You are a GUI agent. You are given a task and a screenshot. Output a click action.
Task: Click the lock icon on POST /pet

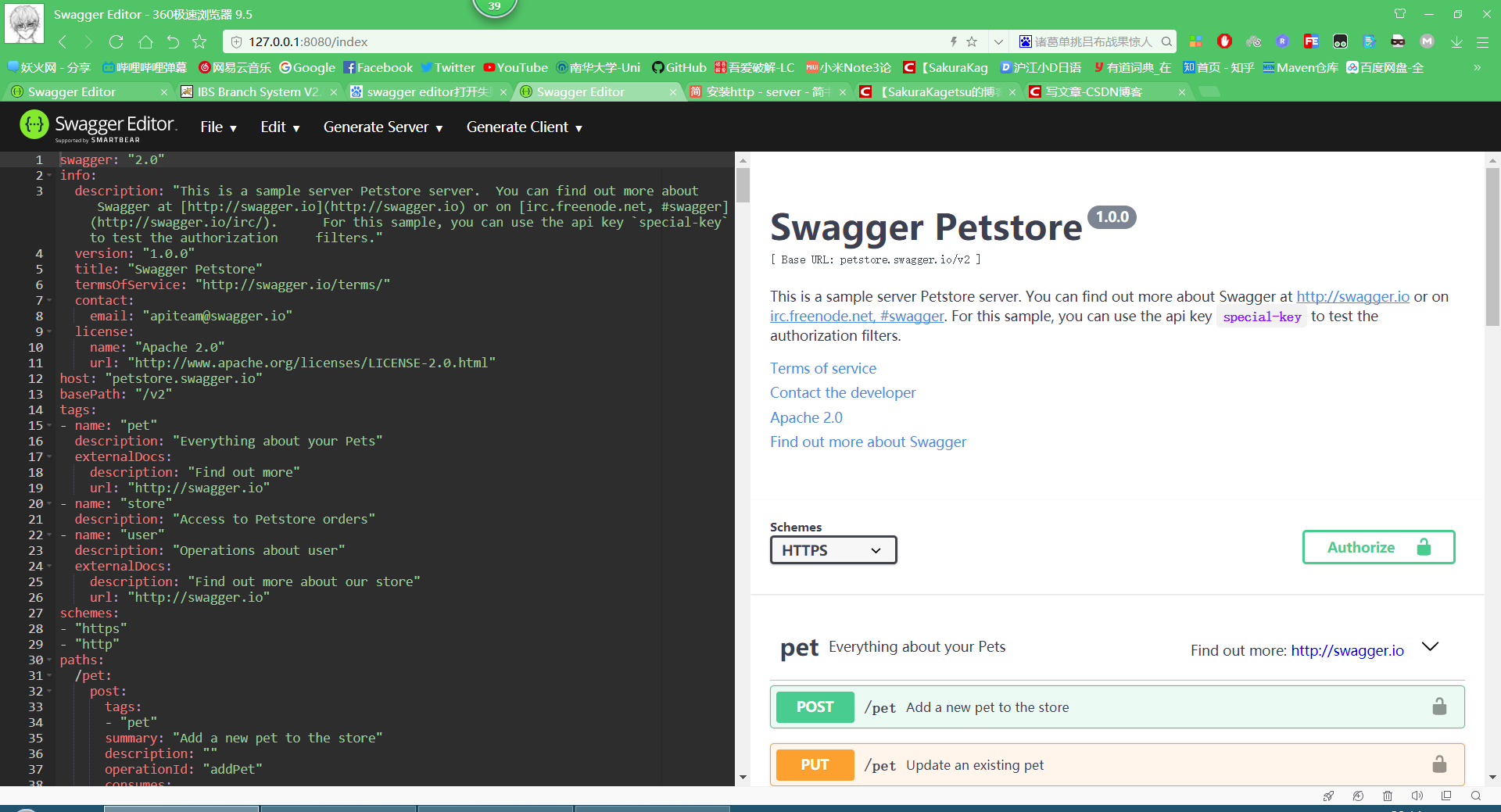[x=1439, y=706]
